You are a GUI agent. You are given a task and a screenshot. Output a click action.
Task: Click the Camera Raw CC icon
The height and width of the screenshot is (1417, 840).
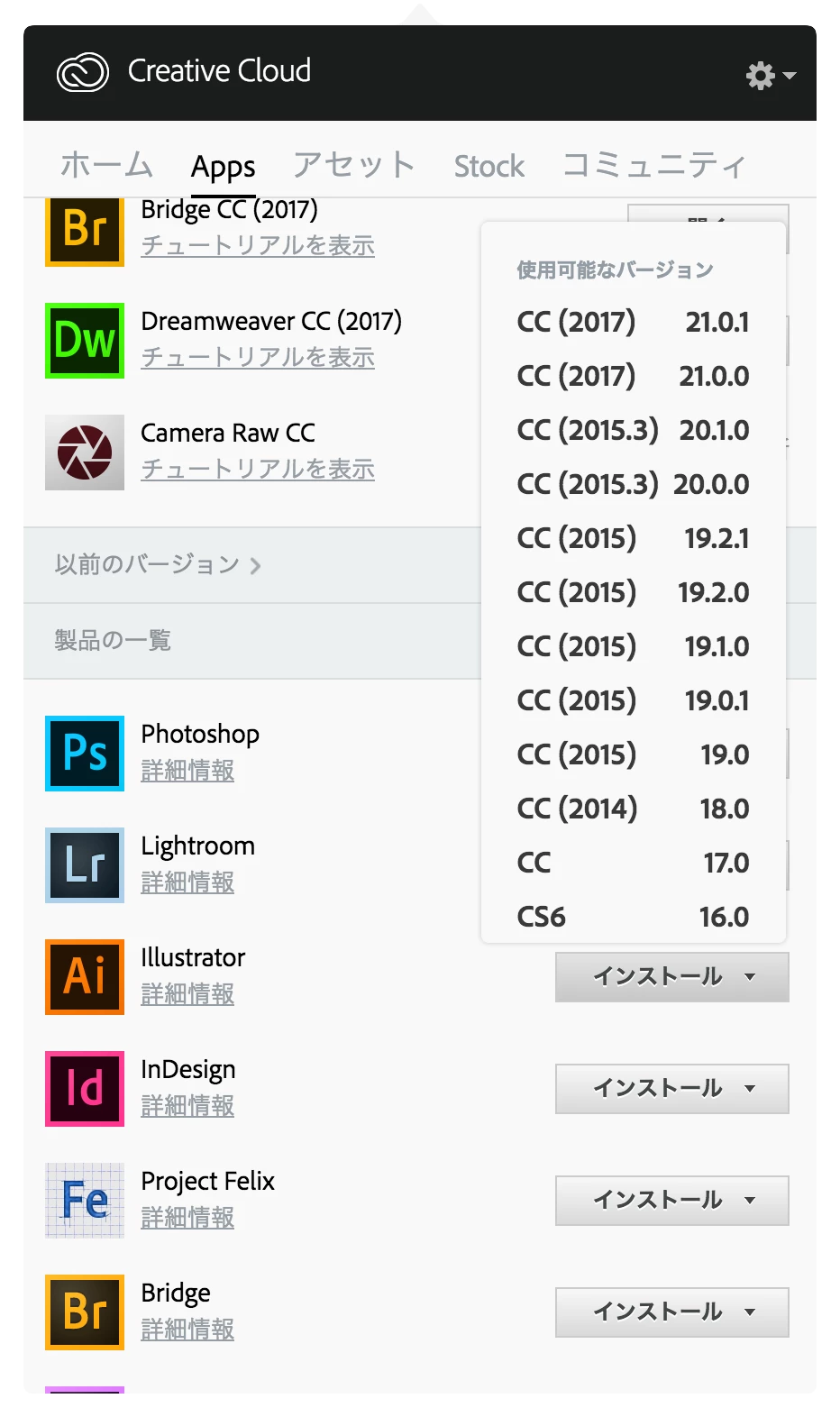coord(85,453)
